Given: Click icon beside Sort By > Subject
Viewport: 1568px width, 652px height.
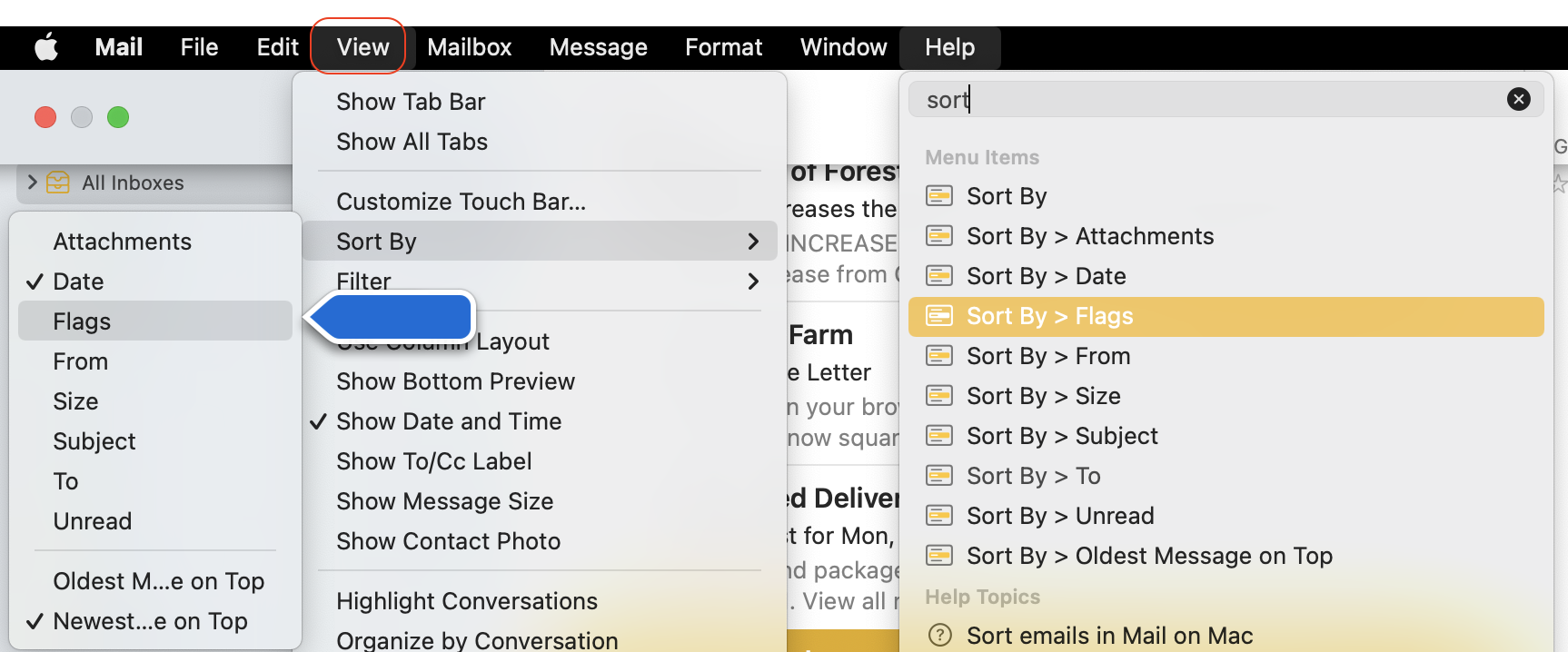Looking at the screenshot, I should (938, 436).
